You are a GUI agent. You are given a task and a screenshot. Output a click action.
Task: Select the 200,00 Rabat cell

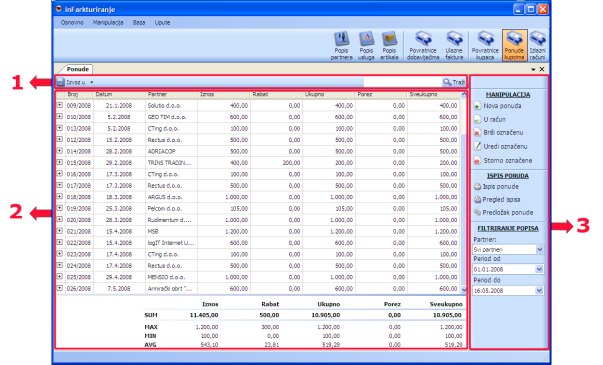(x=277, y=163)
